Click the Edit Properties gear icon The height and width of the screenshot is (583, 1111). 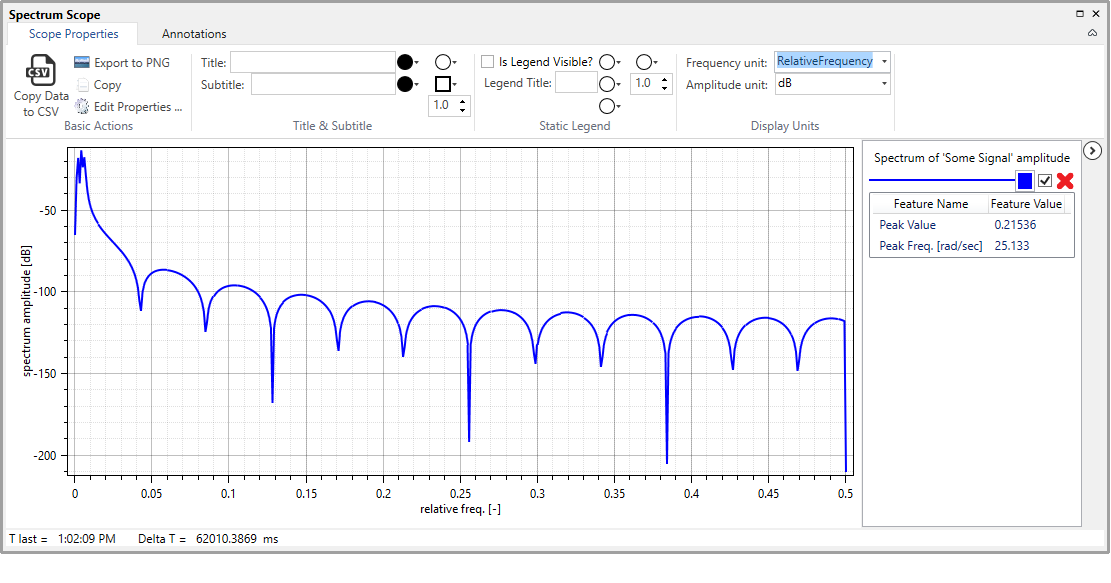click(x=83, y=107)
